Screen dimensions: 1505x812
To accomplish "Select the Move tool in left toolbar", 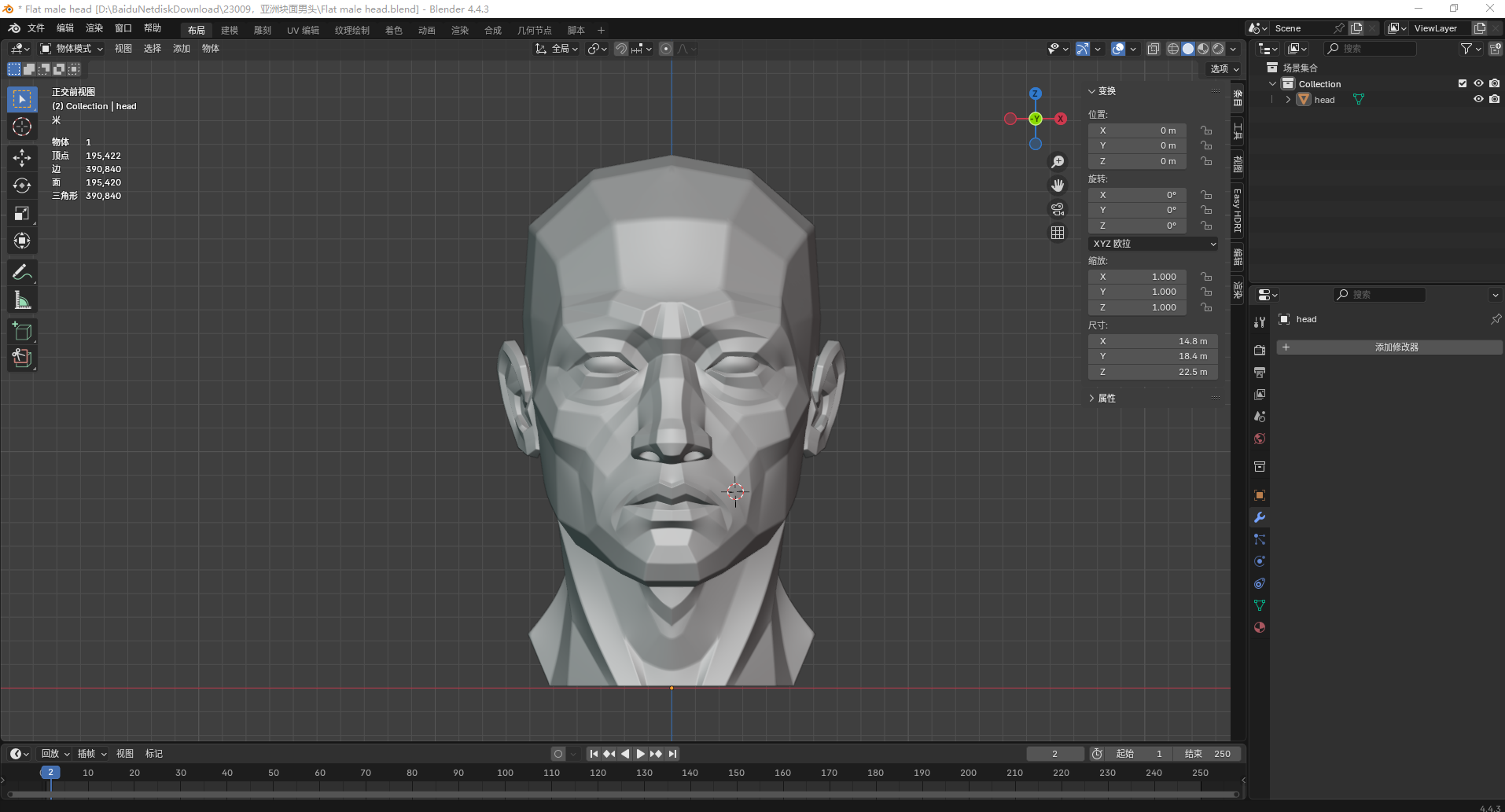I will click(22, 158).
